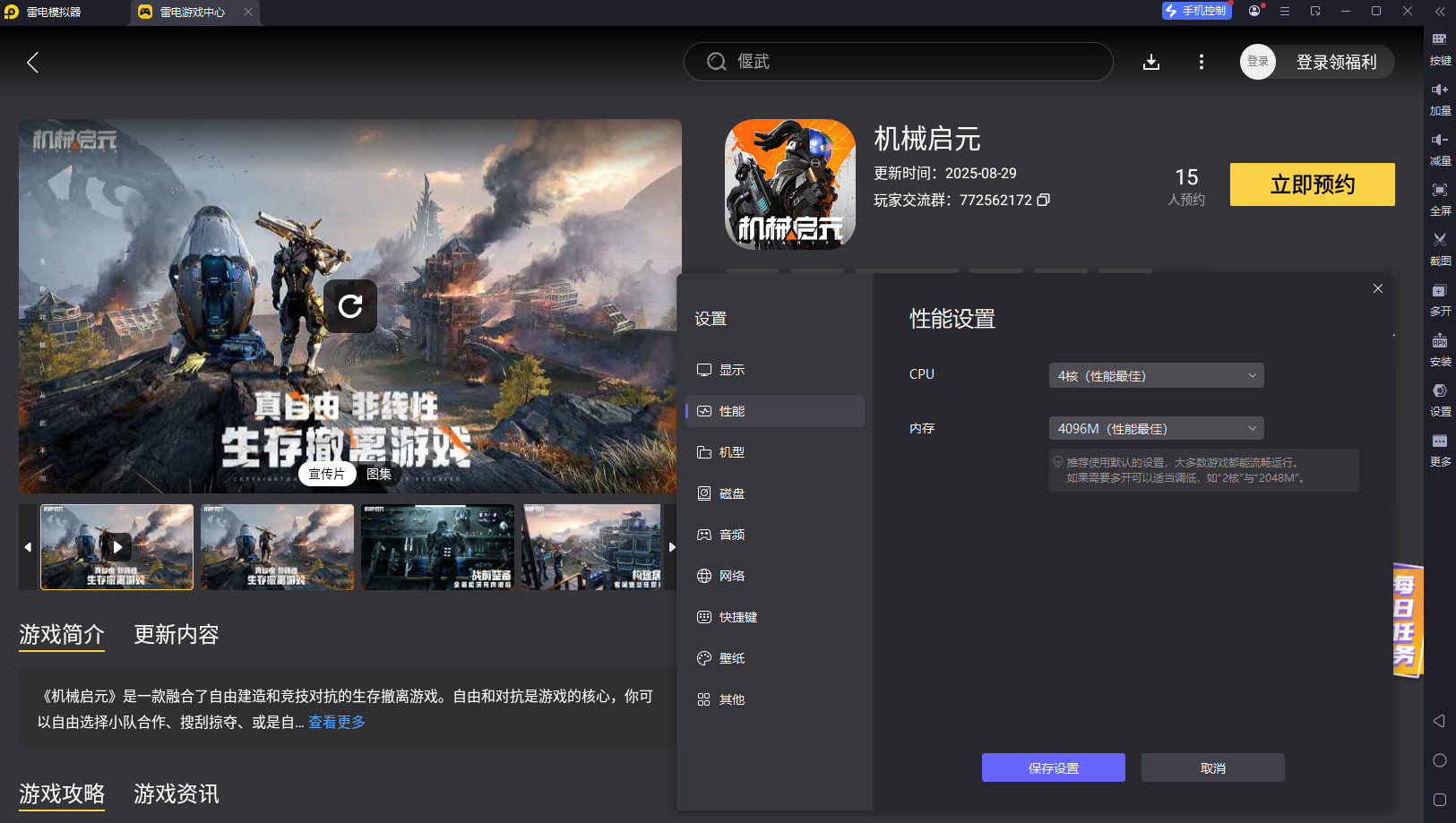The height and width of the screenshot is (823, 1456).
Task: Select the 显示 display settings tab
Action: pos(731,370)
